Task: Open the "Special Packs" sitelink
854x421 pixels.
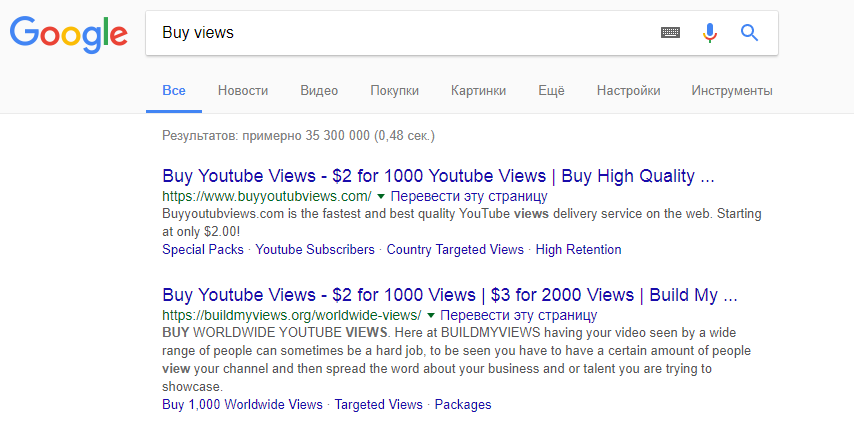Action: point(203,249)
